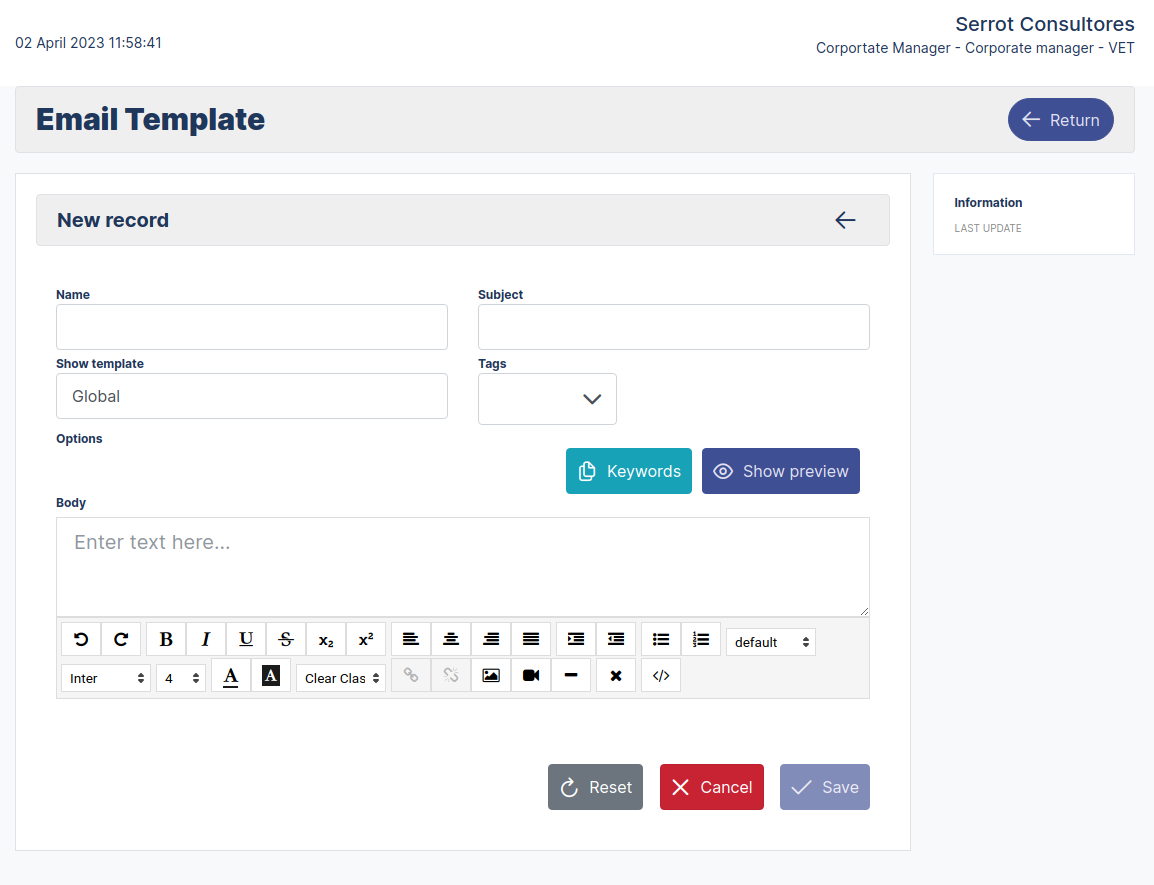Apply strikethrough formatting to body text

tap(286, 639)
